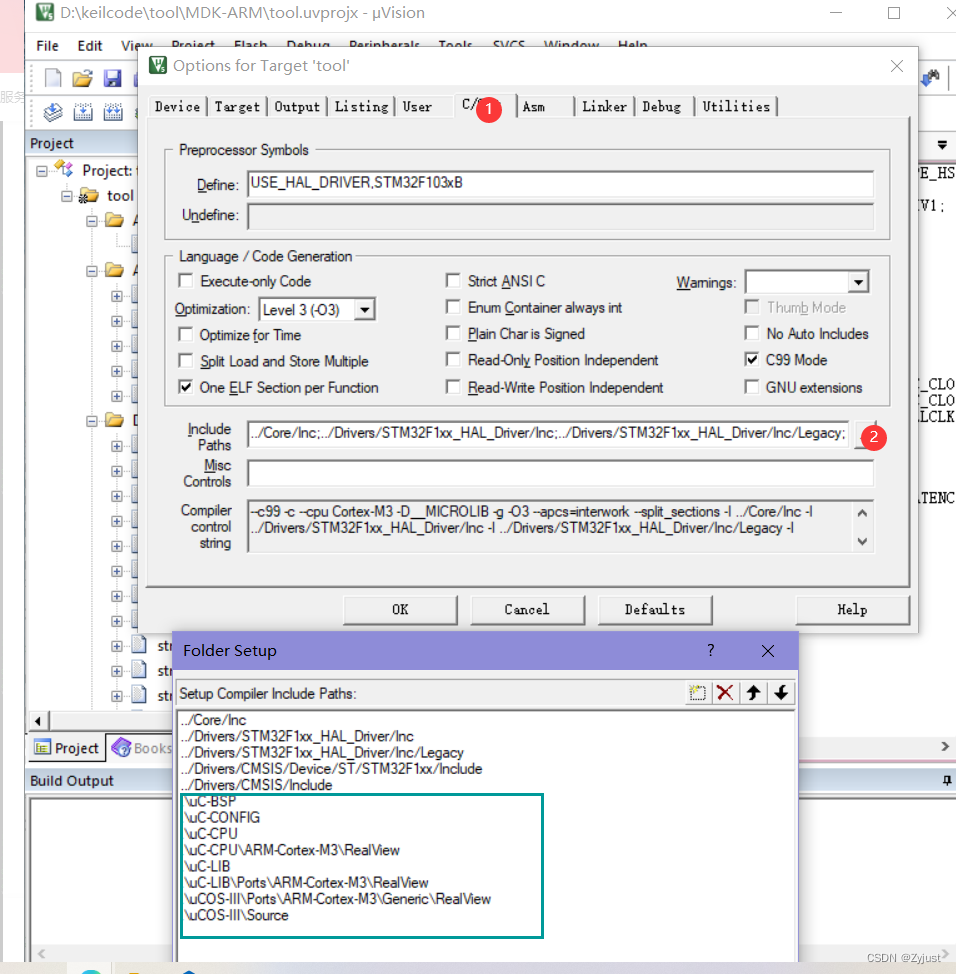Collapse the 'tool' target tree node
Image resolution: width=956 pixels, height=974 pixels.
[66, 196]
